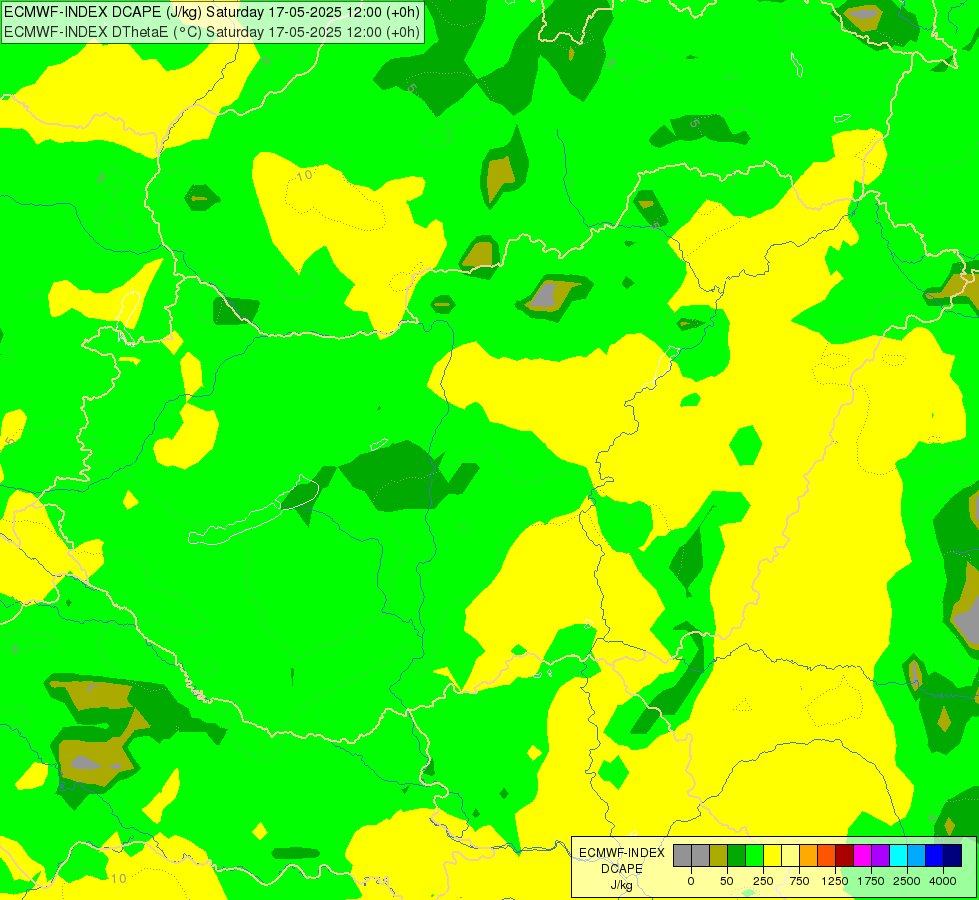Pick the navy legend swatch

pos(953,855)
